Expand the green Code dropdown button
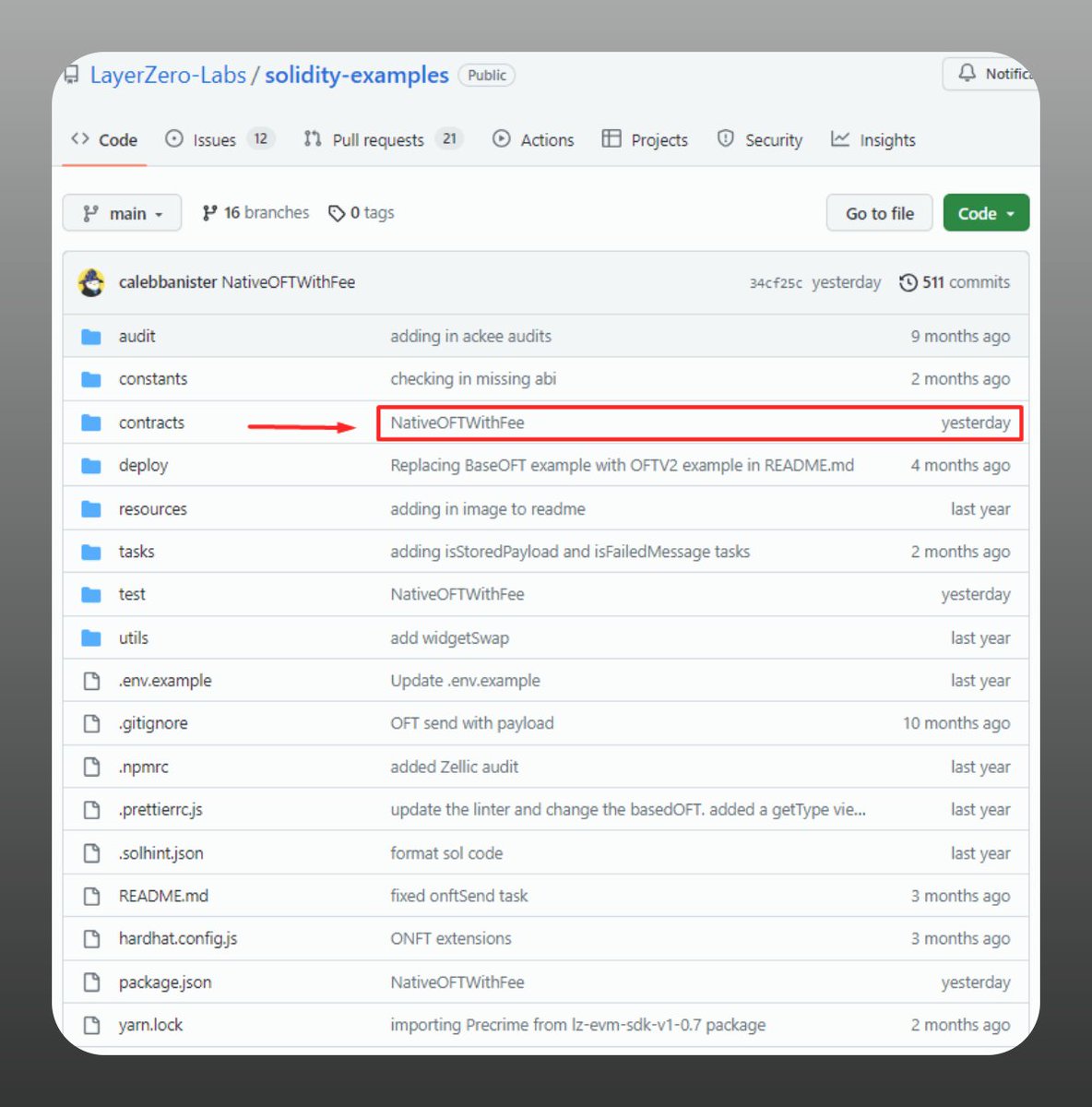 (986, 213)
